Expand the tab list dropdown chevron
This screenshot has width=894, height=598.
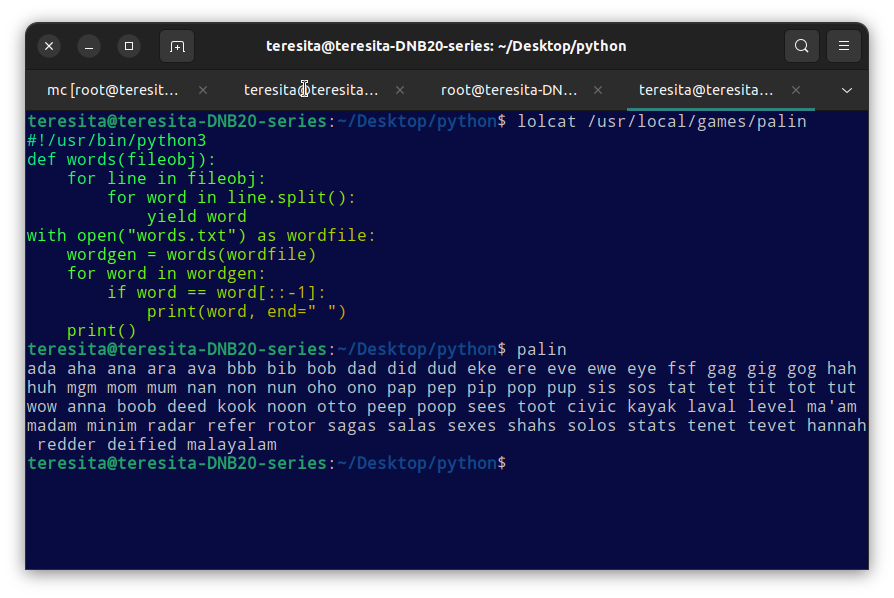point(847,90)
